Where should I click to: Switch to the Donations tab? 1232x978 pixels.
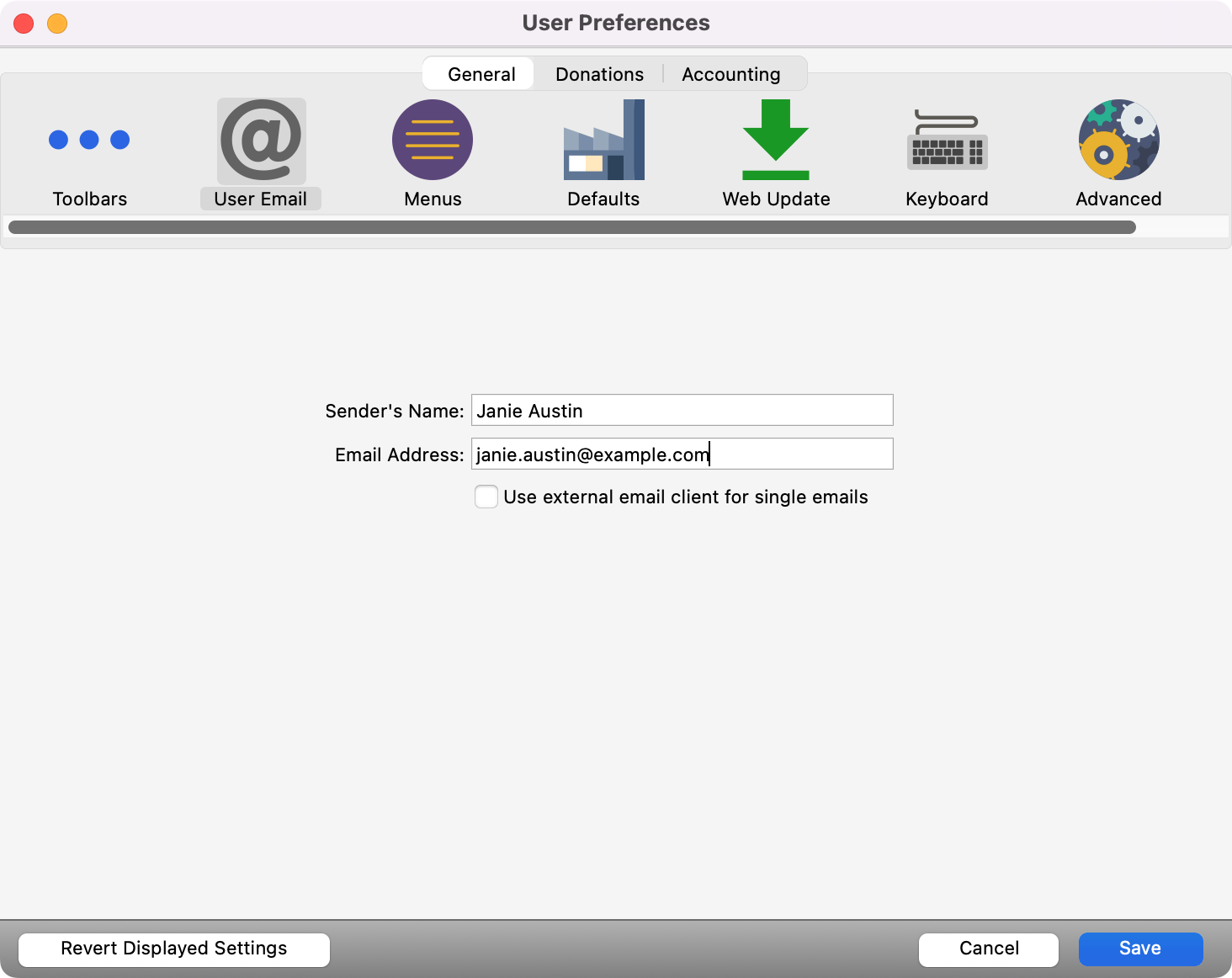pos(599,74)
